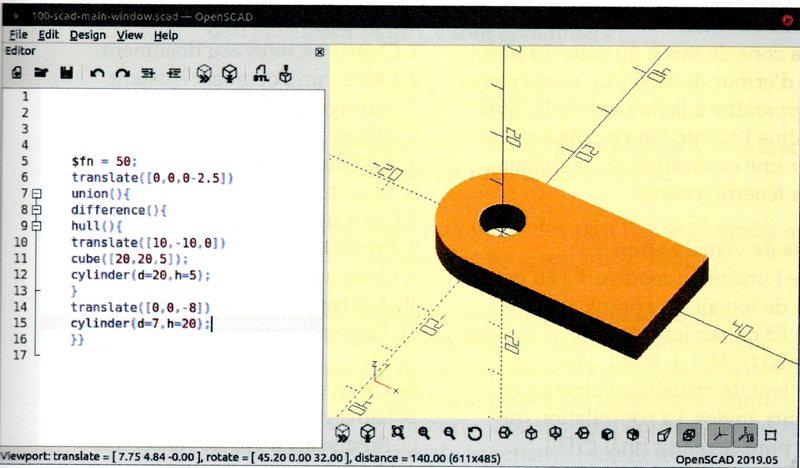
Task: Click the New file icon in editor toolbar
Action: (x=17, y=73)
